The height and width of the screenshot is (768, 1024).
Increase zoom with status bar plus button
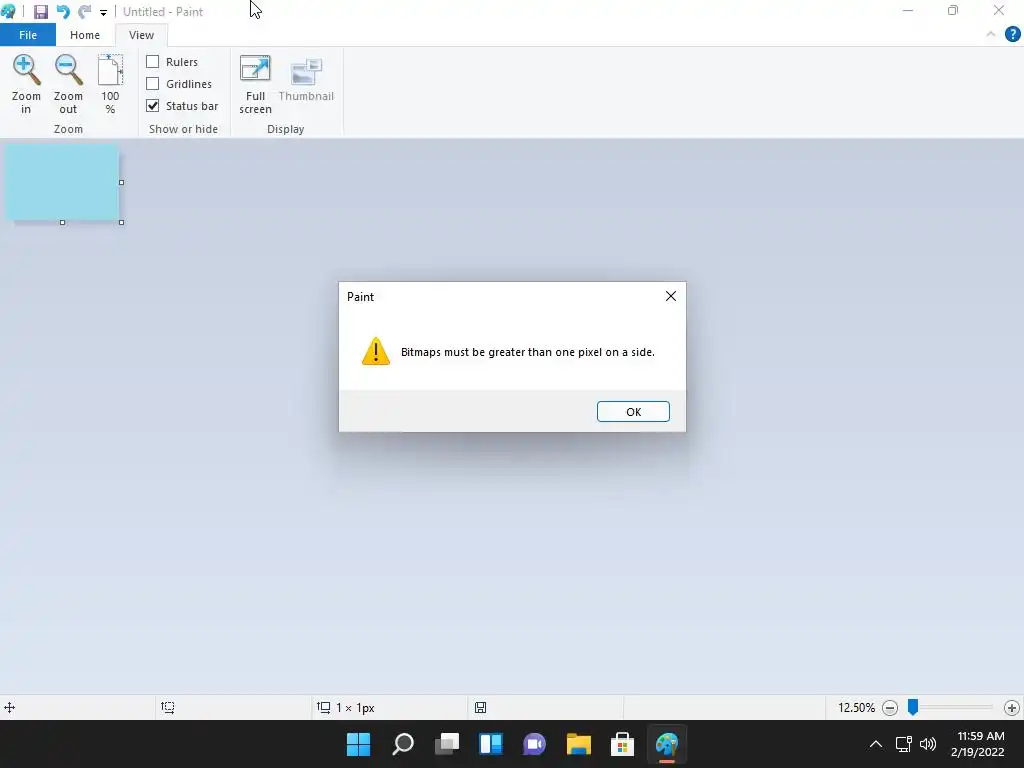coord(1012,707)
